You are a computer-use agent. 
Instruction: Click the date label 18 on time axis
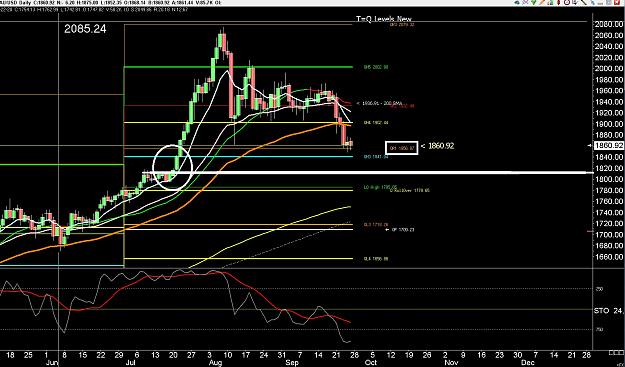9,355
